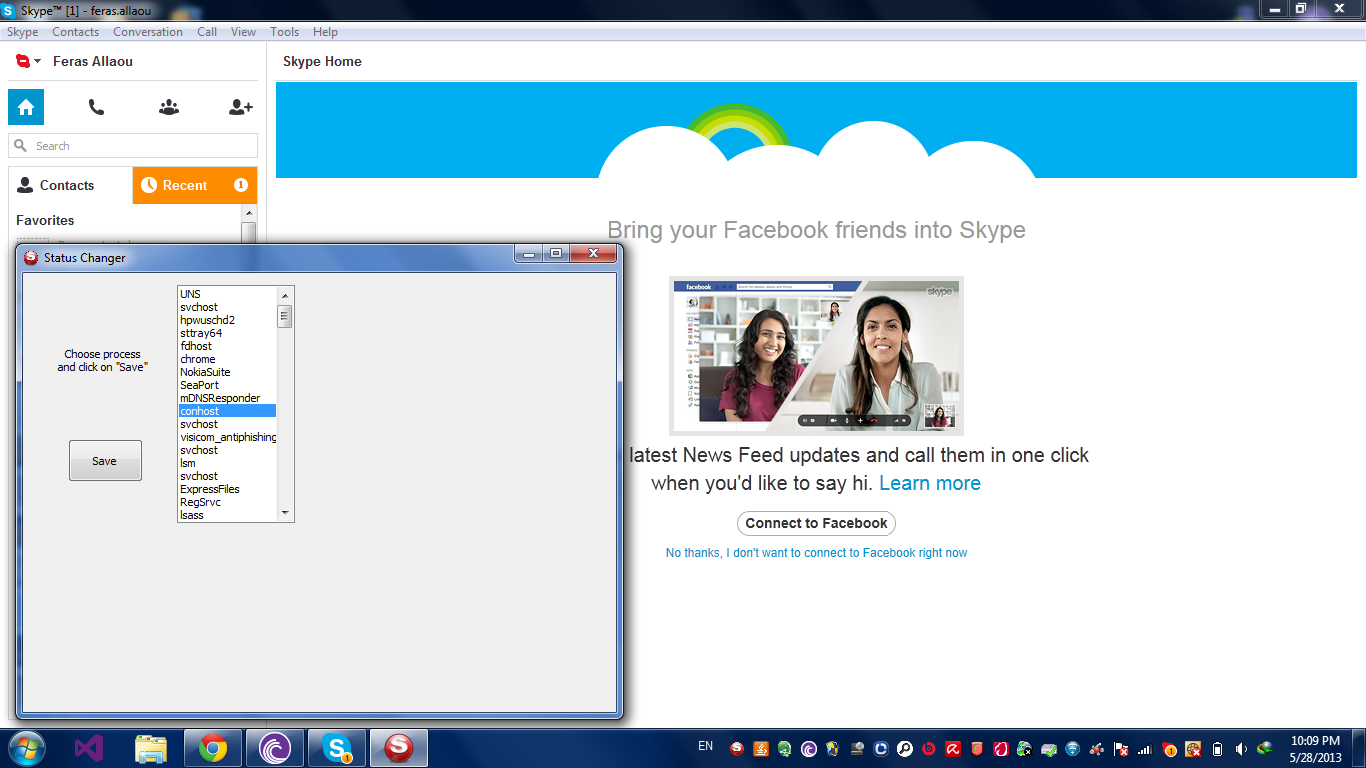
Task: Open the volume speaker tray icon
Action: (x=1241, y=749)
